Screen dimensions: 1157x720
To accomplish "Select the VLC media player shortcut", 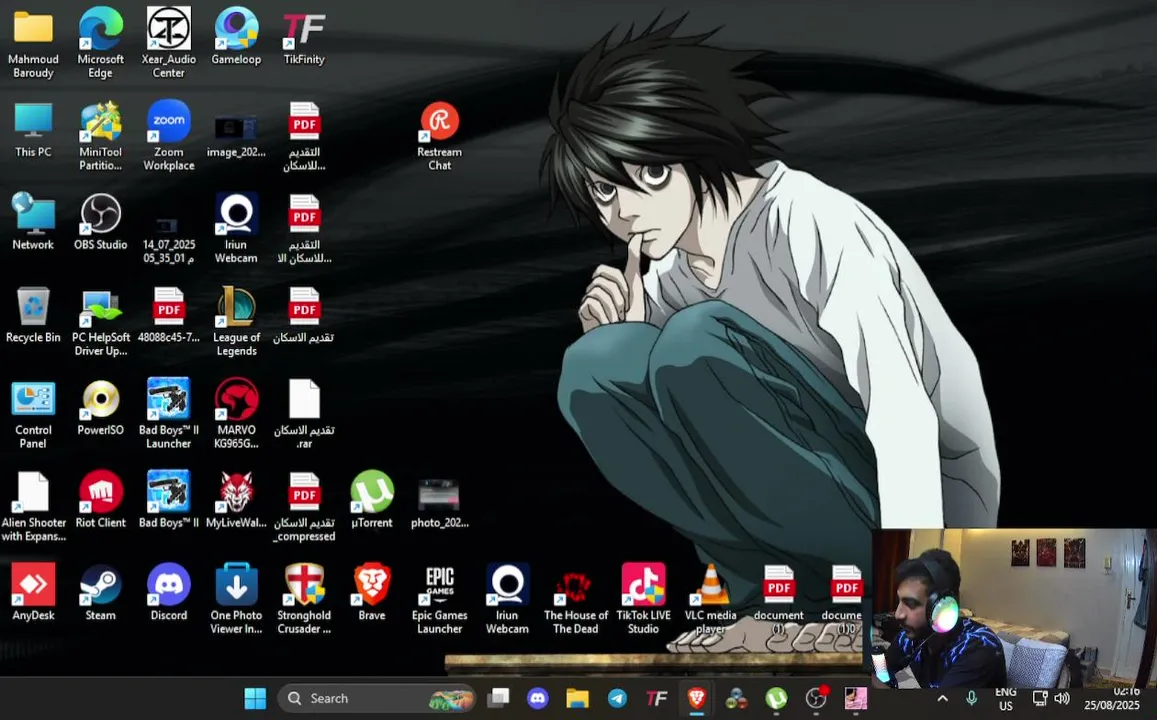I will (711, 599).
